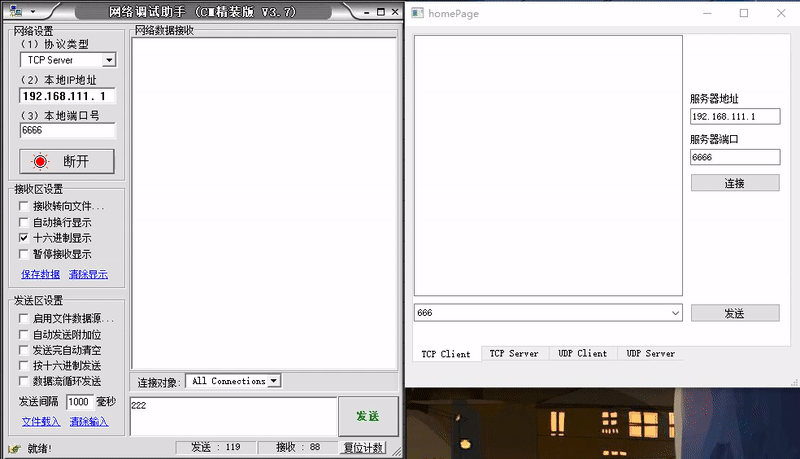The height and width of the screenshot is (459, 800).
Task: Click the ready status icon in status bar
Action: click(13, 448)
